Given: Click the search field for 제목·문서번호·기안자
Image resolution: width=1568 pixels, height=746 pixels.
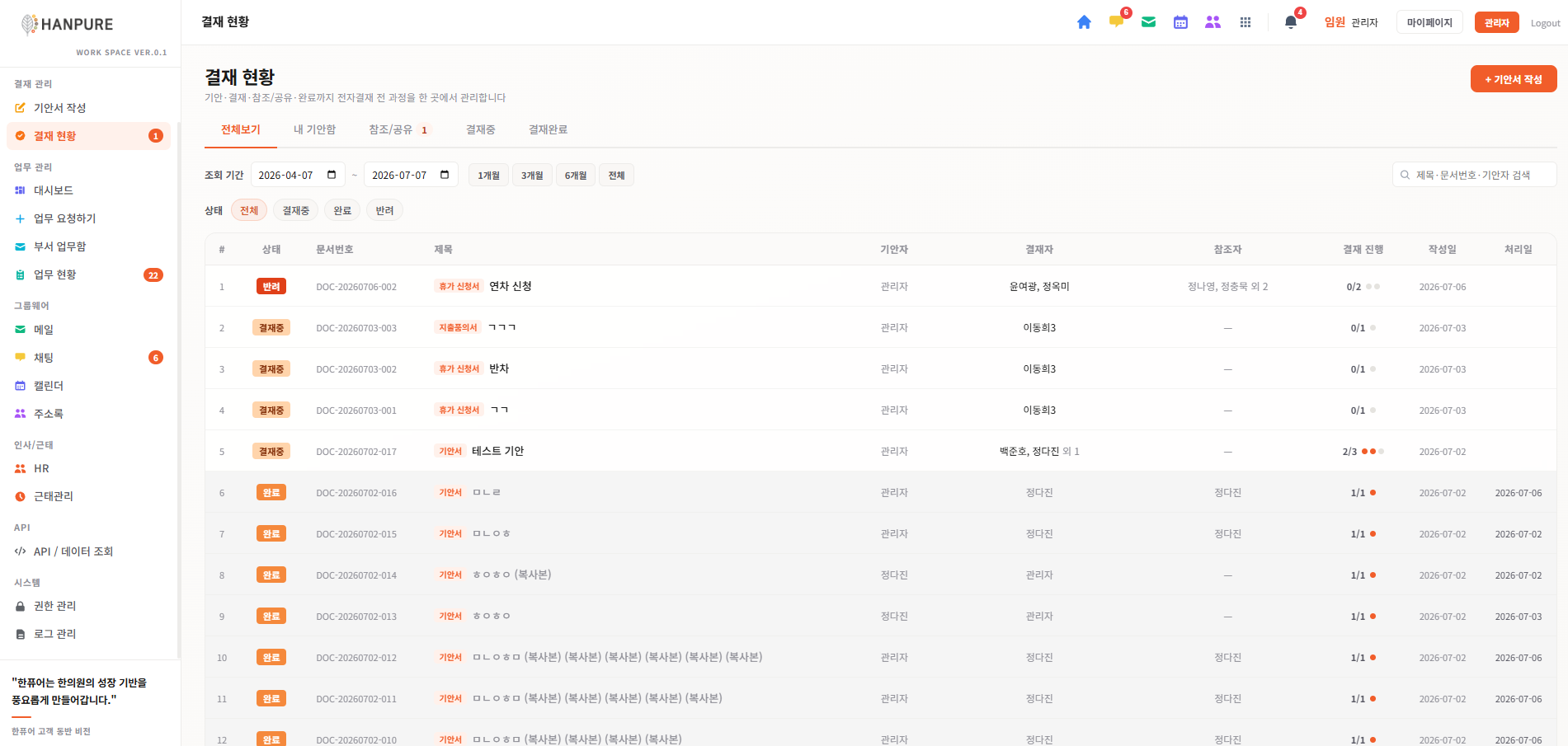Looking at the screenshot, I should pos(1474,175).
